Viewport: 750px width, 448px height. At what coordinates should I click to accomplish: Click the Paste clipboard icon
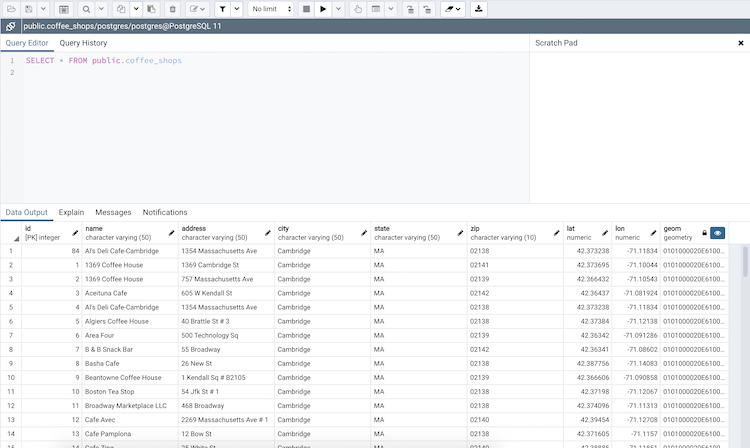[x=150, y=9]
